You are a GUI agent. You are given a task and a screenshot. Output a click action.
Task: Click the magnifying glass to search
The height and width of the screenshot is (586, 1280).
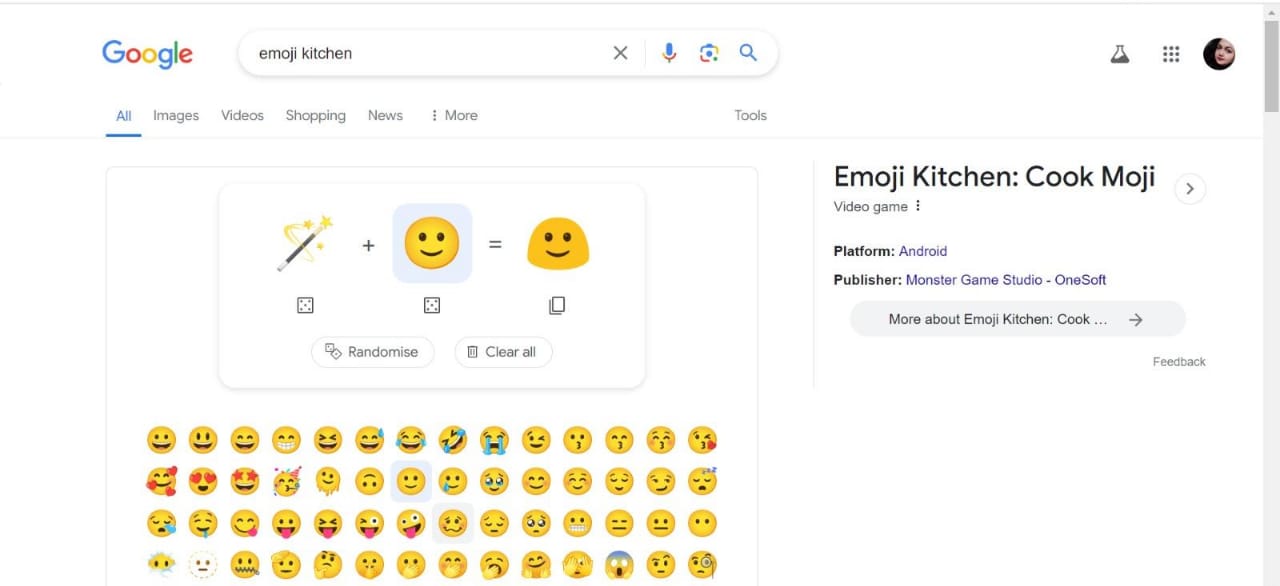pyautogui.click(x=748, y=52)
